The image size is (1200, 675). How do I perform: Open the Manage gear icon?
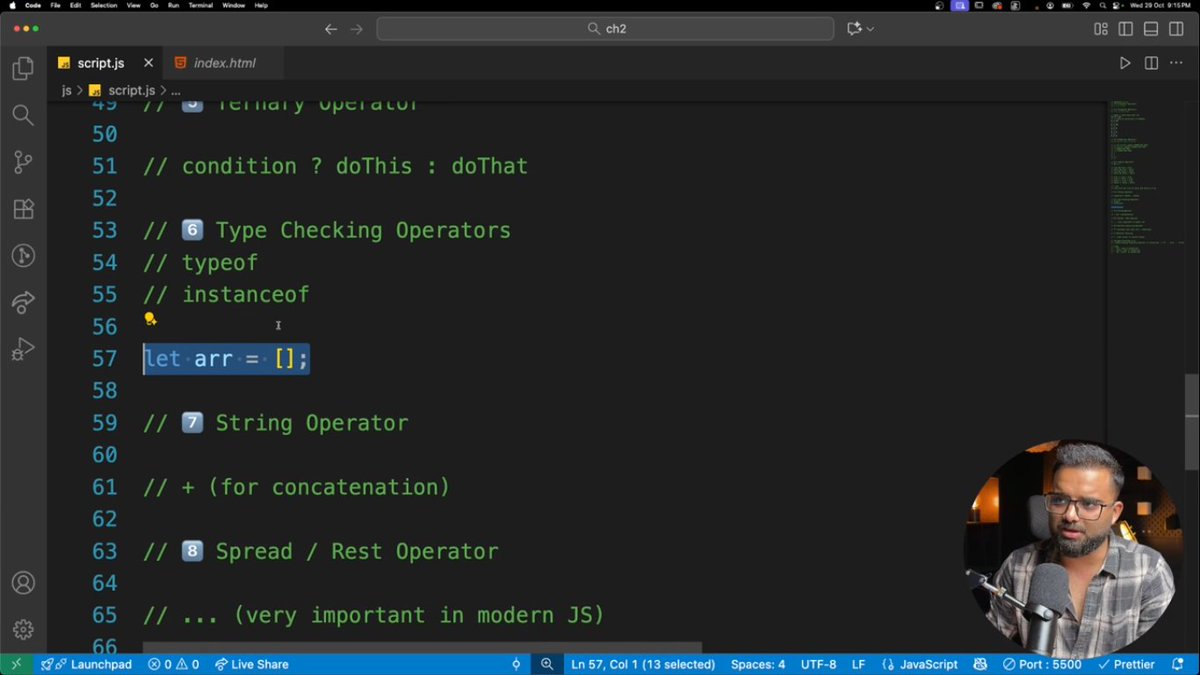pos(23,630)
